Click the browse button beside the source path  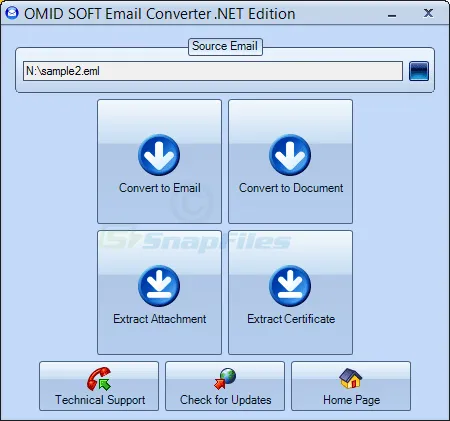click(x=419, y=71)
